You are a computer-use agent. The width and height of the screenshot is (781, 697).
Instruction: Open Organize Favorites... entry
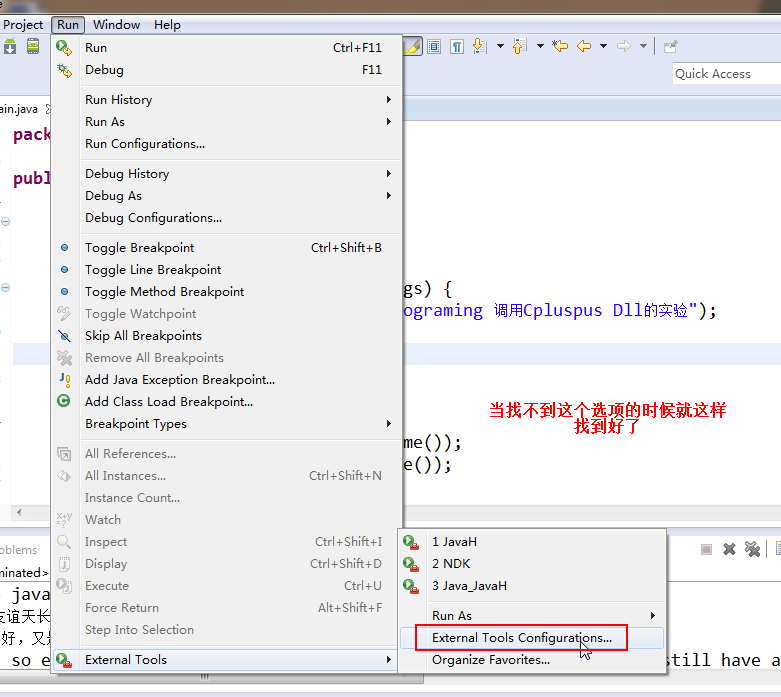tap(532, 660)
